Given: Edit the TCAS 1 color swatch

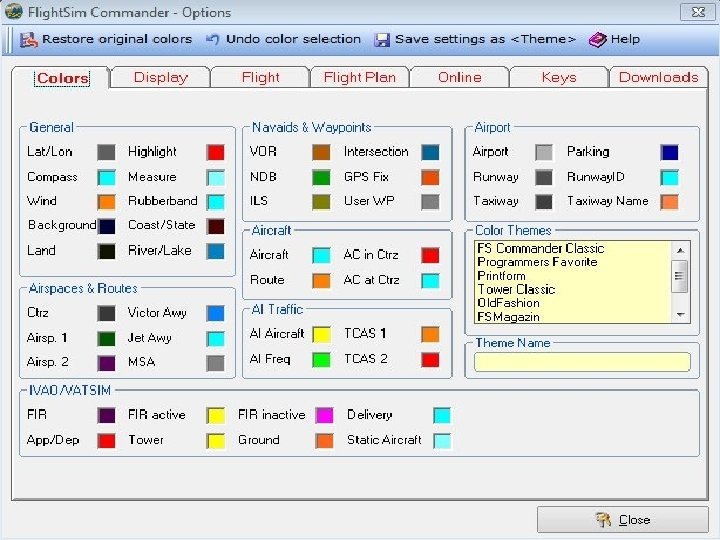Looking at the screenshot, I should (430, 335).
